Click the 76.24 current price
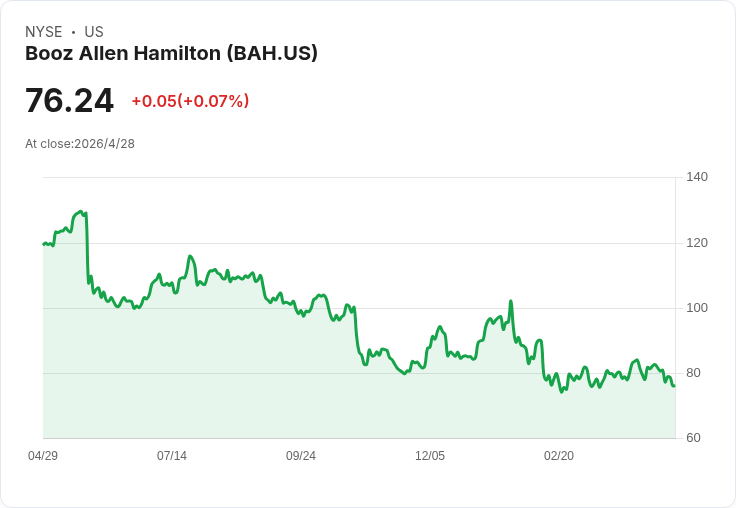 pyautogui.click(x=69, y=100)
